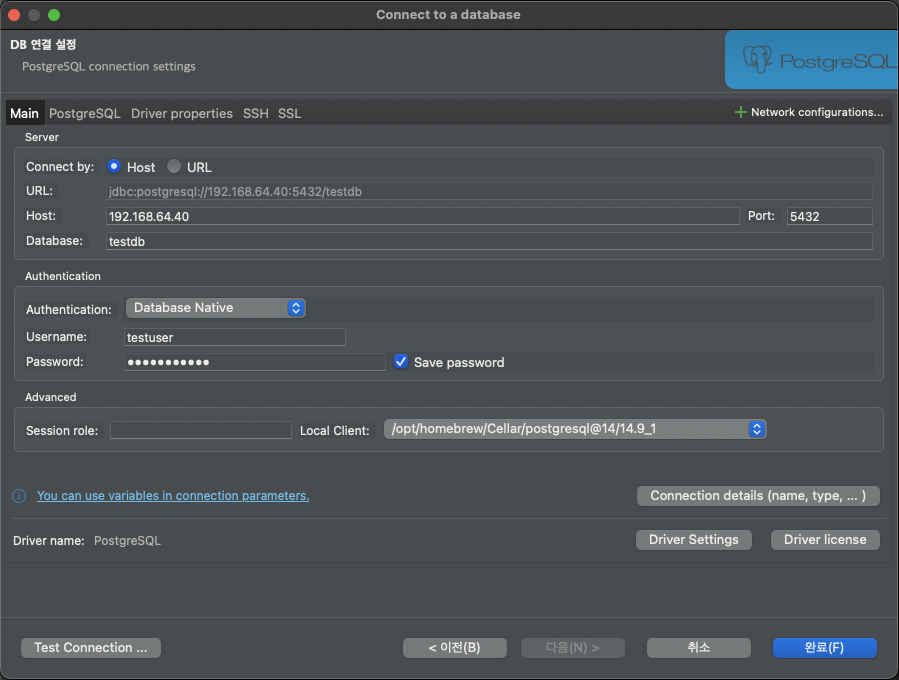Click the greyed JDBC URL field
Image resolution: width=899 pixels, height=680 pixels.
click(x=489, y=191)
